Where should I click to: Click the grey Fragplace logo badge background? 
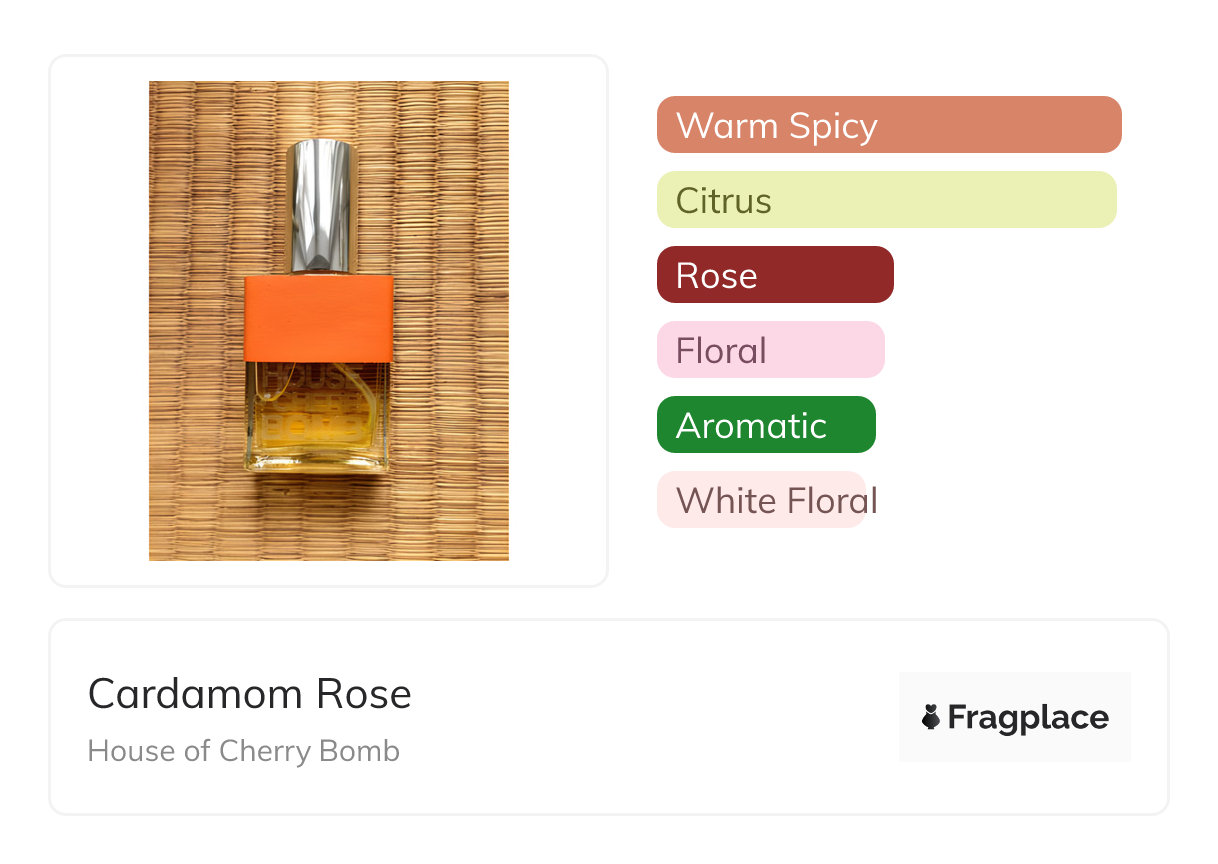(1015, 690)
